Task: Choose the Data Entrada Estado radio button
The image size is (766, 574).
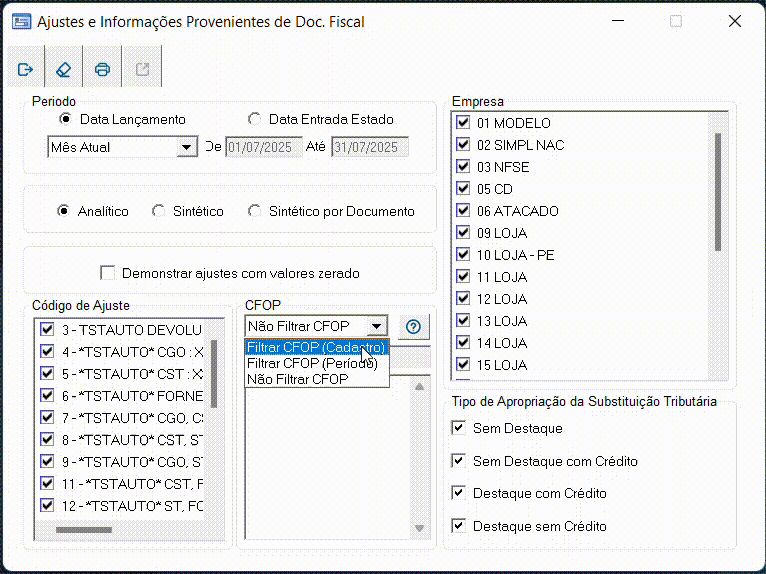Action: 254,119
